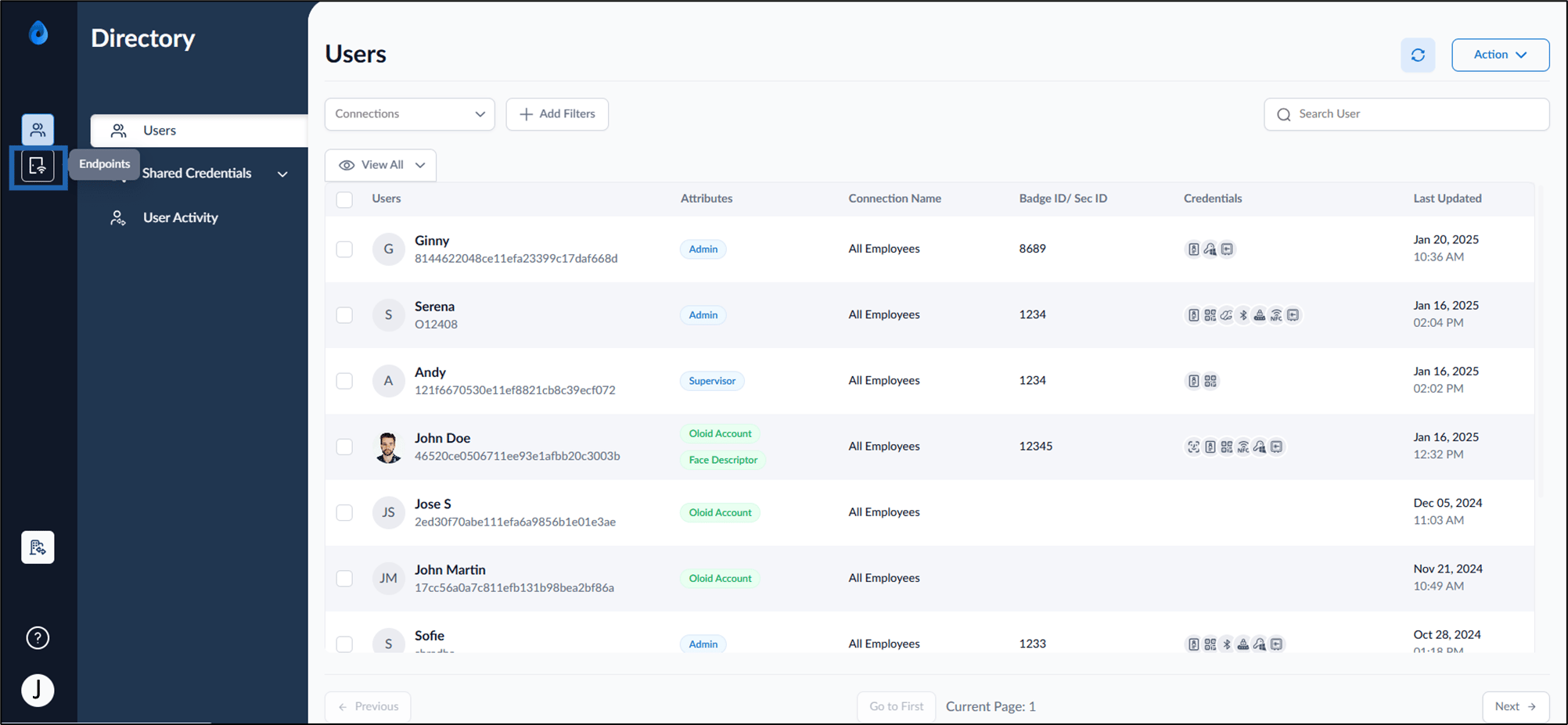Click Ginny's key credential icon
The height and width of the screenshot is (725, 1568).
pyautogui.click(x=1210, y=249)
